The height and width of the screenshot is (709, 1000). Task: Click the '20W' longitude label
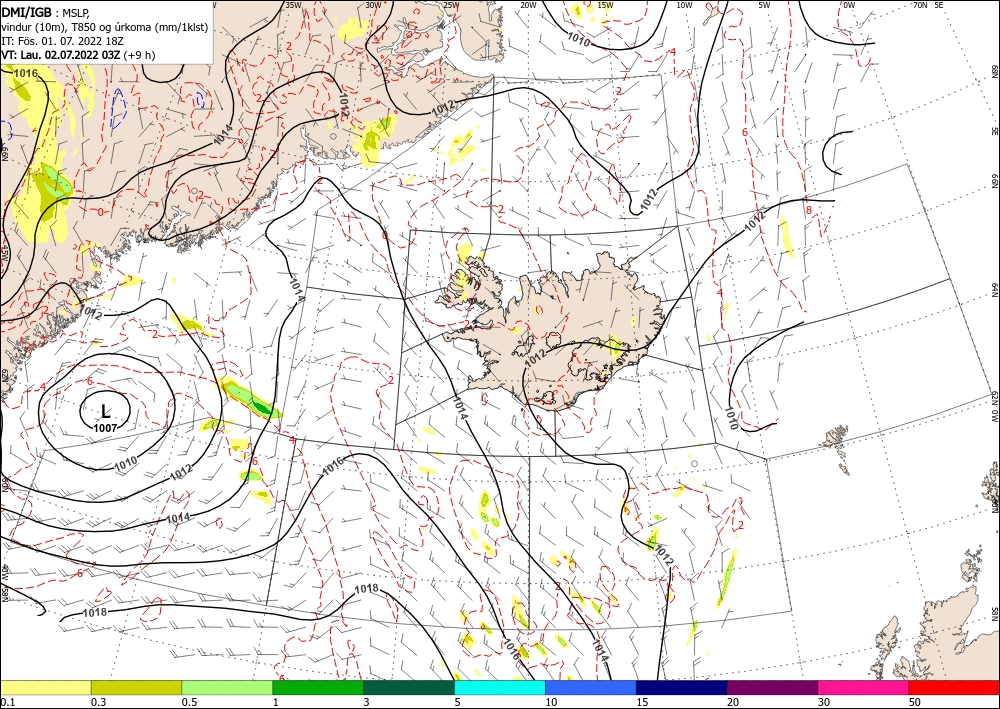coord(528,5)
